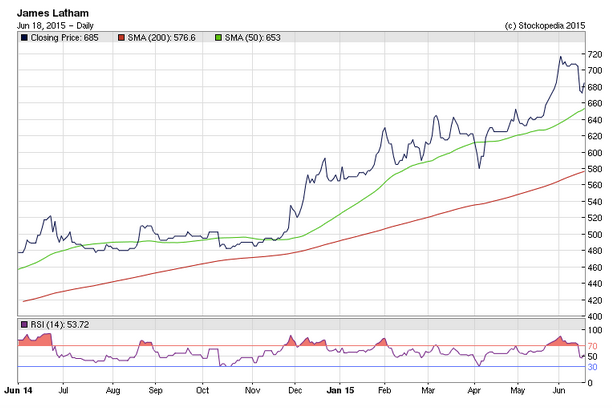Click the '720' price axis label

click(x=595, y=54)
